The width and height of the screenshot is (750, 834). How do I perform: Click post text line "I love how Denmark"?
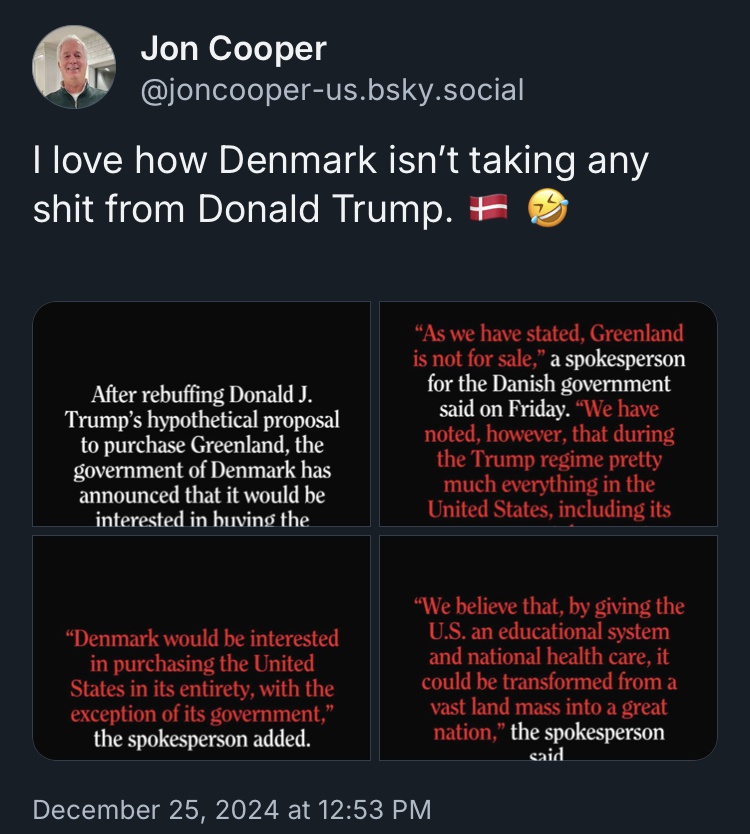pyautogui.click(x=341, y=160)
